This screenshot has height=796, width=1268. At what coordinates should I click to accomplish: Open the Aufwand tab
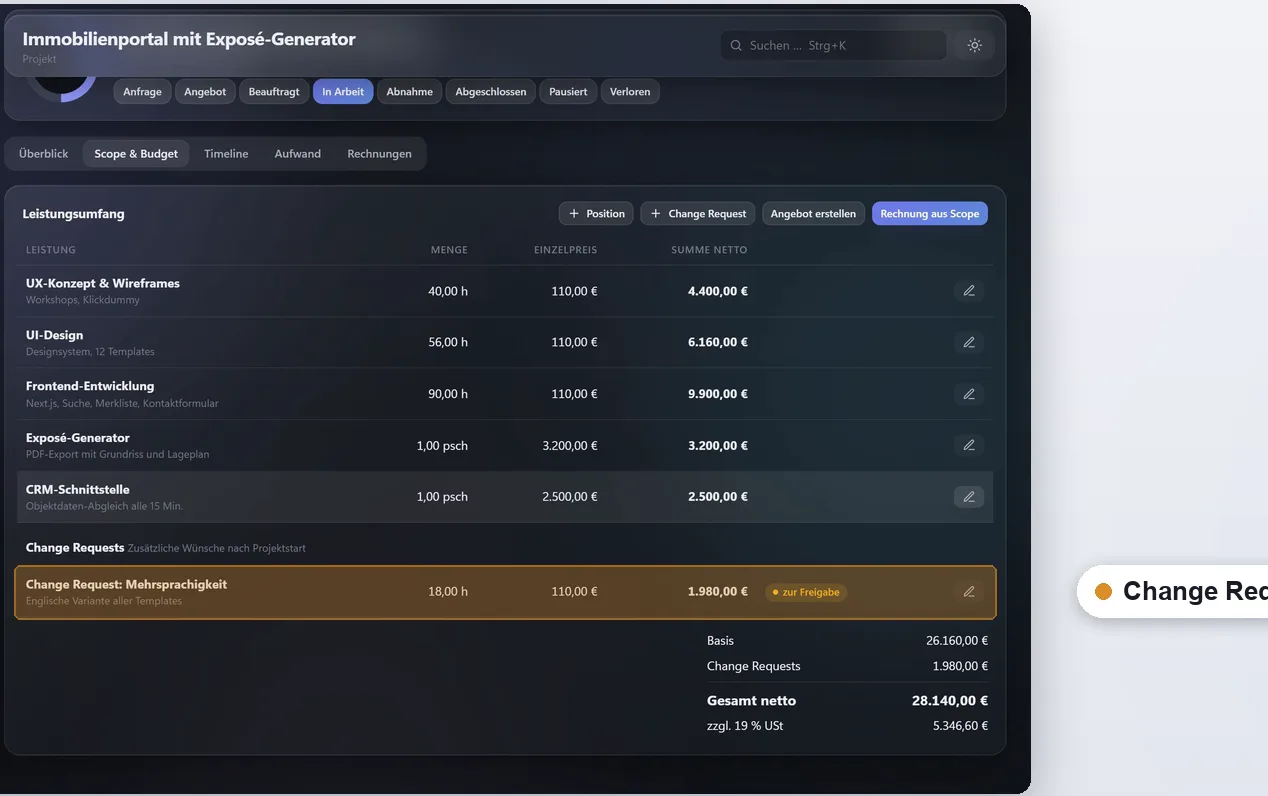coord(298,153)
